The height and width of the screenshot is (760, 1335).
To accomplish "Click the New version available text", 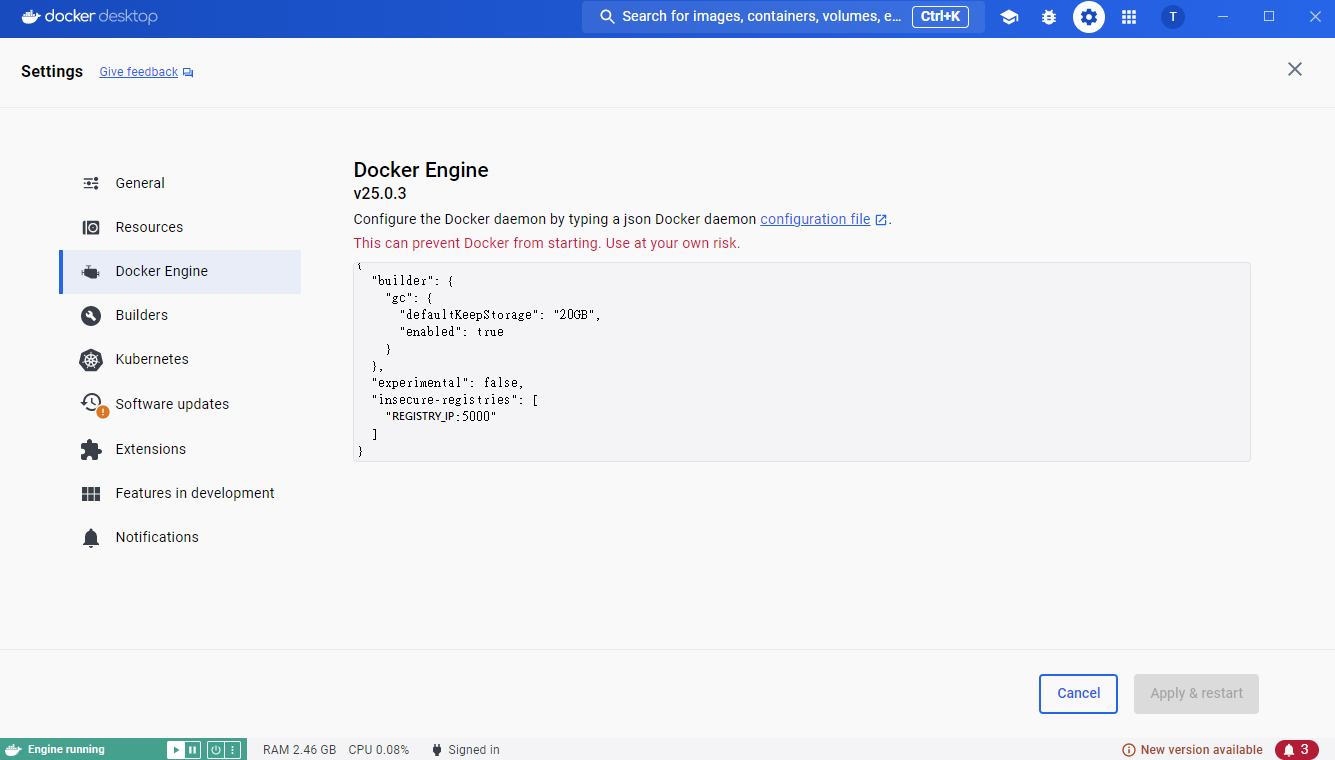I will [1201, 750].
